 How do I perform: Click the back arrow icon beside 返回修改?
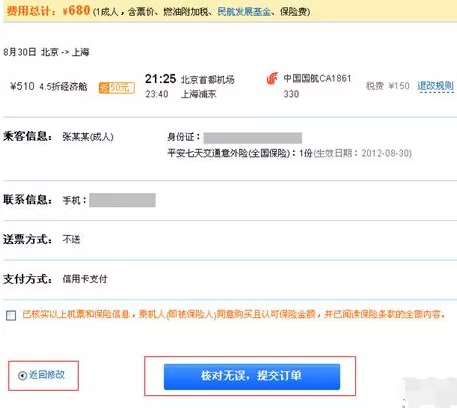(22, 376)
